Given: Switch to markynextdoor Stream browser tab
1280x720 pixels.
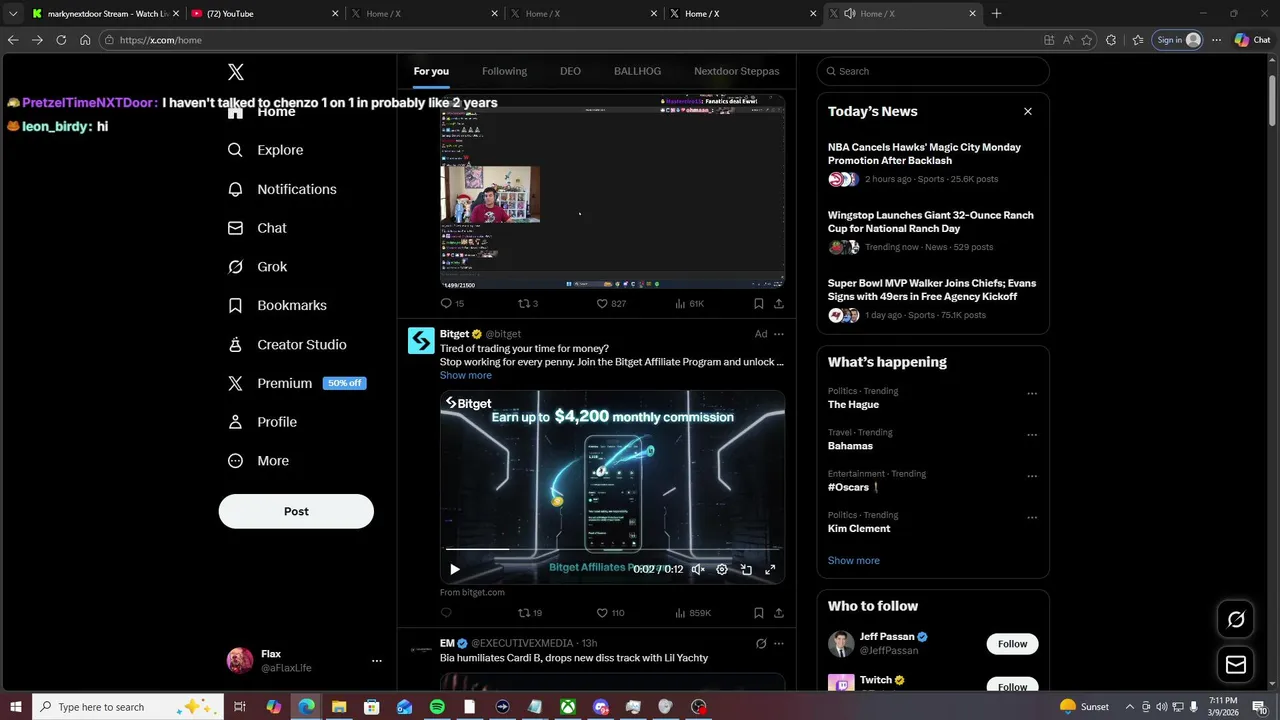Looking at the screenshot, I should (105, 14).
